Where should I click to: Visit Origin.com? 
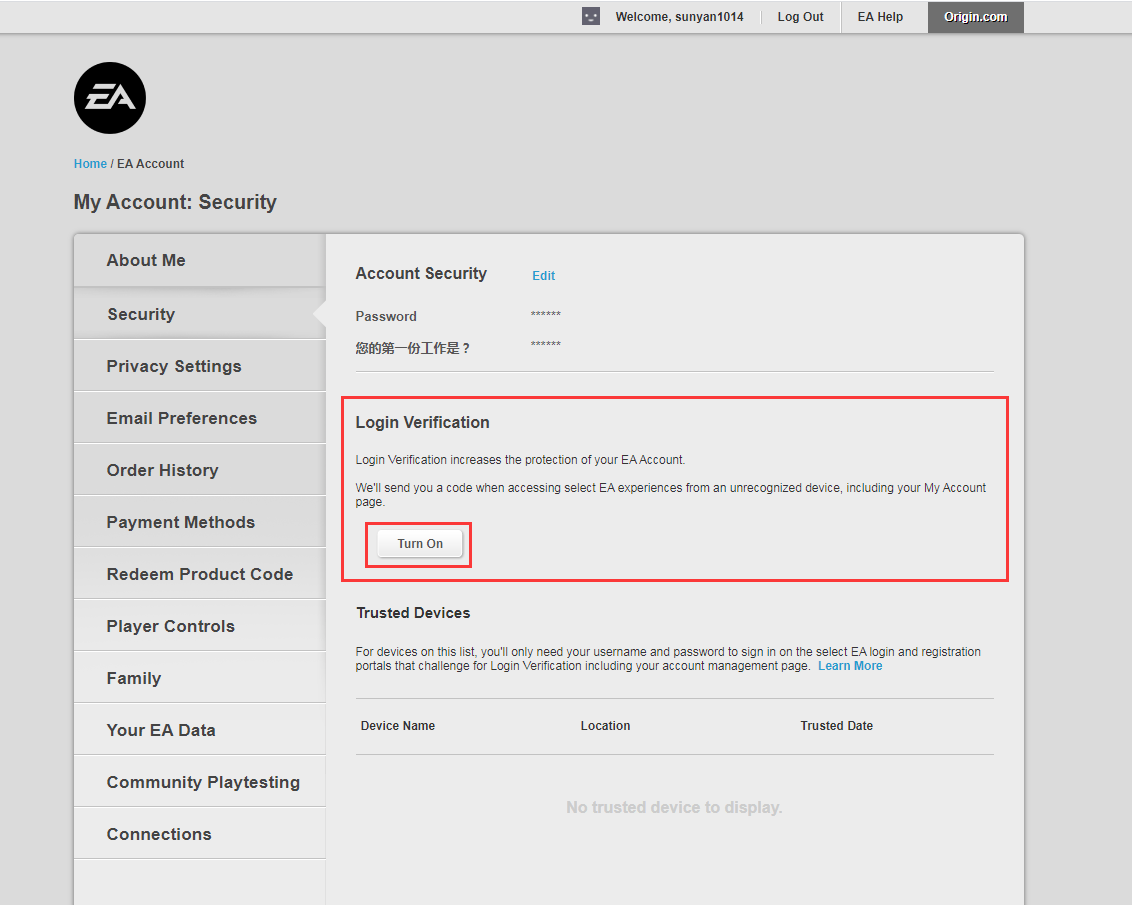coord(975,17)
